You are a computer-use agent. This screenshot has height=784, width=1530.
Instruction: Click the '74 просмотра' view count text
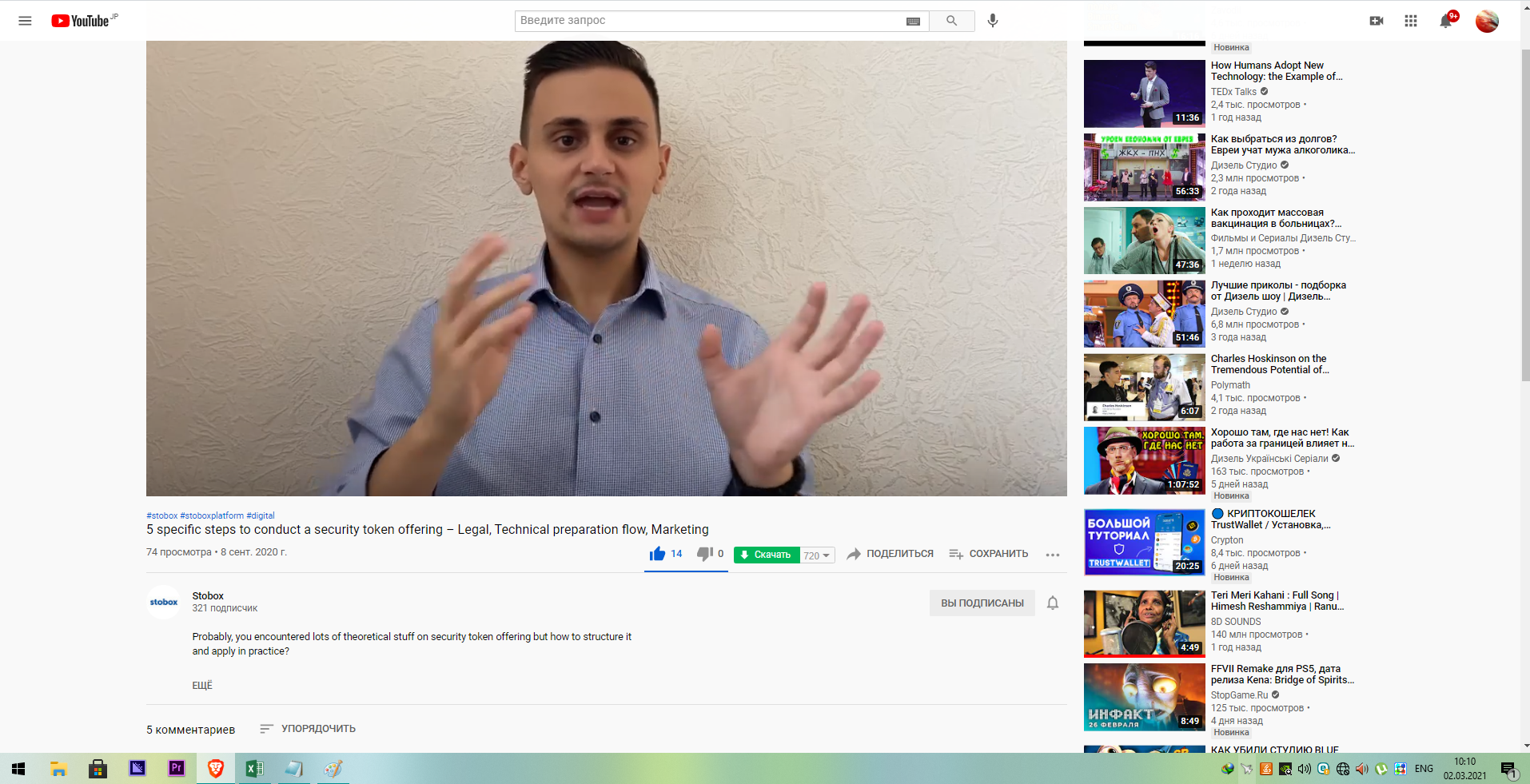(179, 552)
